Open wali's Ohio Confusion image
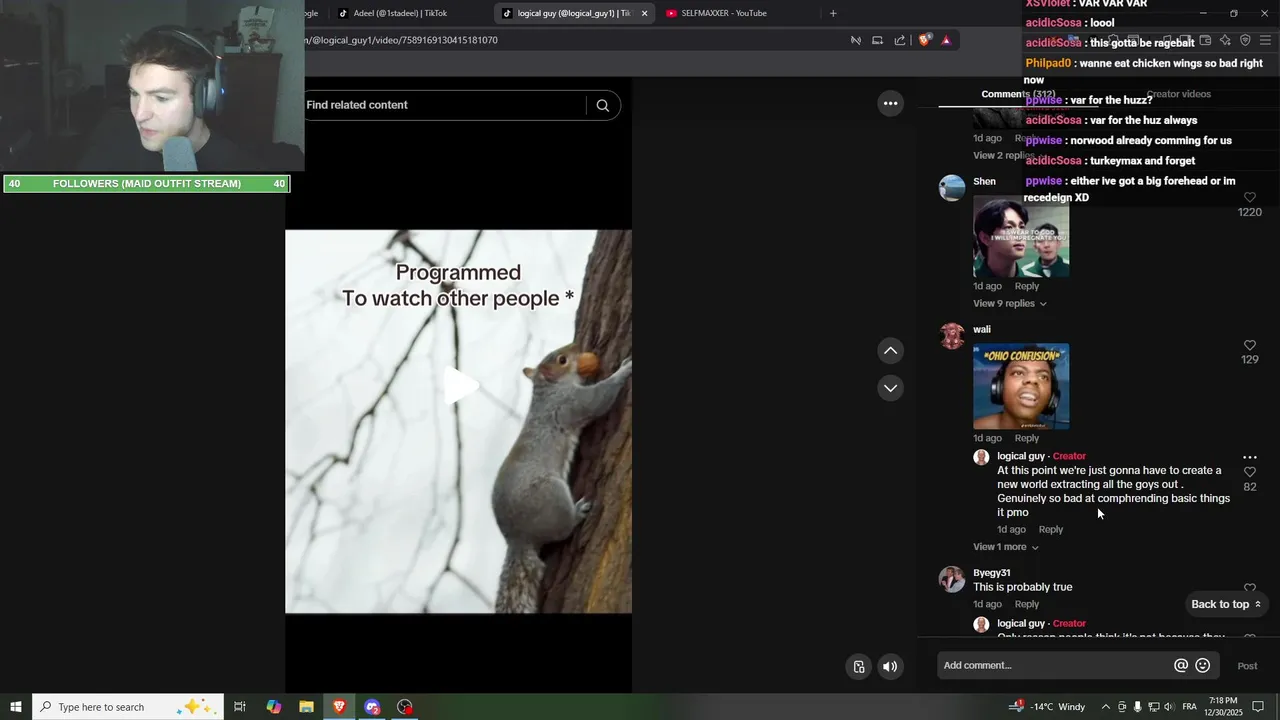The image size is (1280, 720). pyautogui.click(x=1021, y=386)
